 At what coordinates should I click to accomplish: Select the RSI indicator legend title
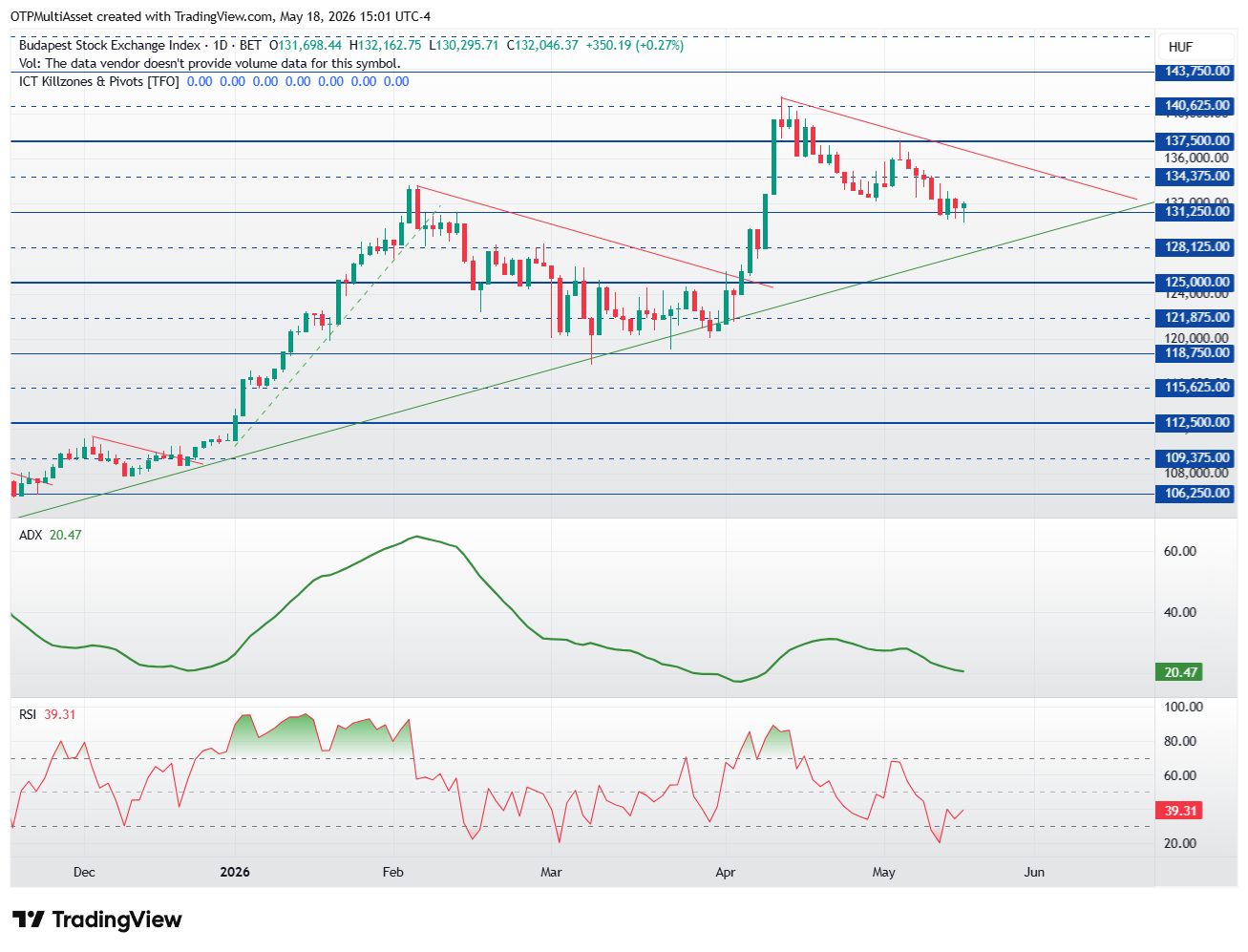click(28, 714)
